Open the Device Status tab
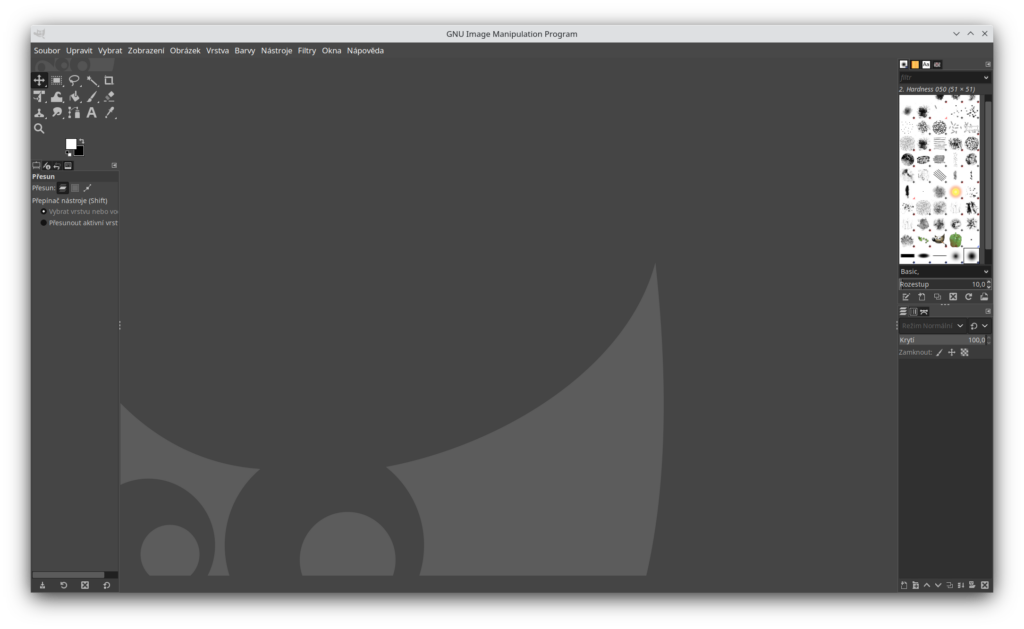The height and width of the screenshot is (629, 1024). (x=46, y=166)
